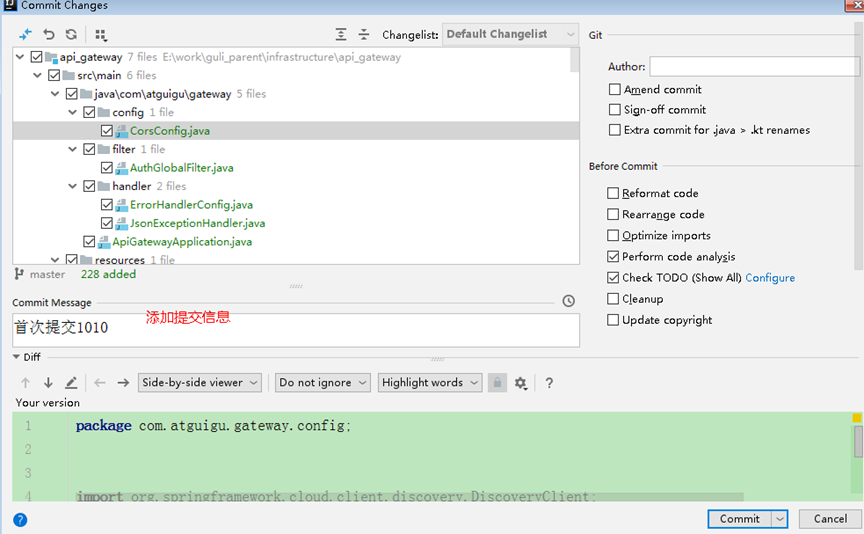This screenshot has height=534, width=864.
Task: Click the Cancel button
Action: point(830,519)
